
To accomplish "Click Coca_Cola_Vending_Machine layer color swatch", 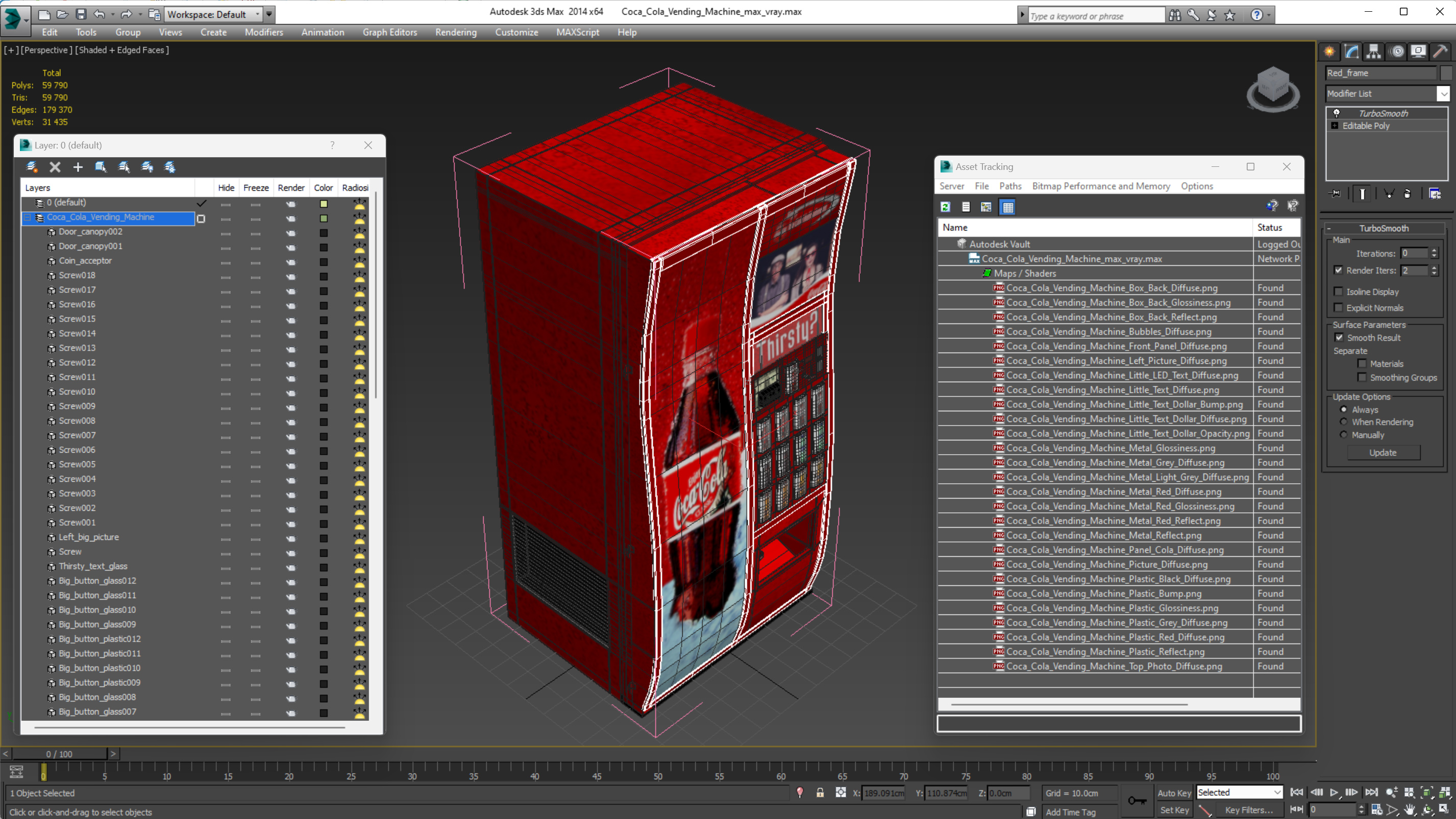I will point(324,218).
